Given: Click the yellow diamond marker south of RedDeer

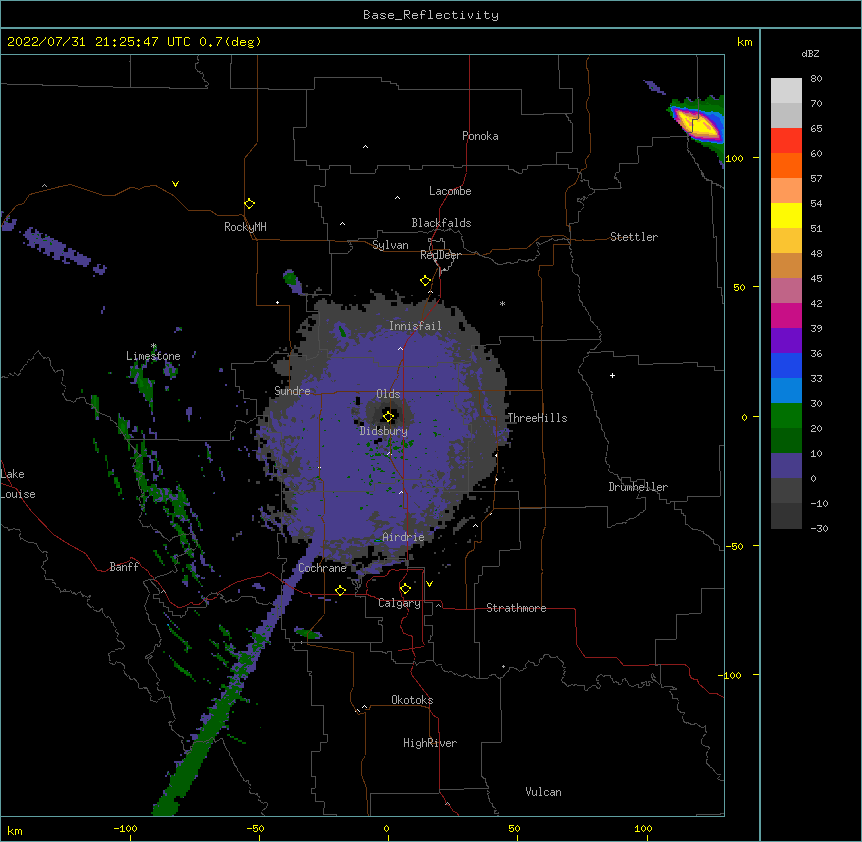Looking at the screenshot, I should (x=426, y=281).
